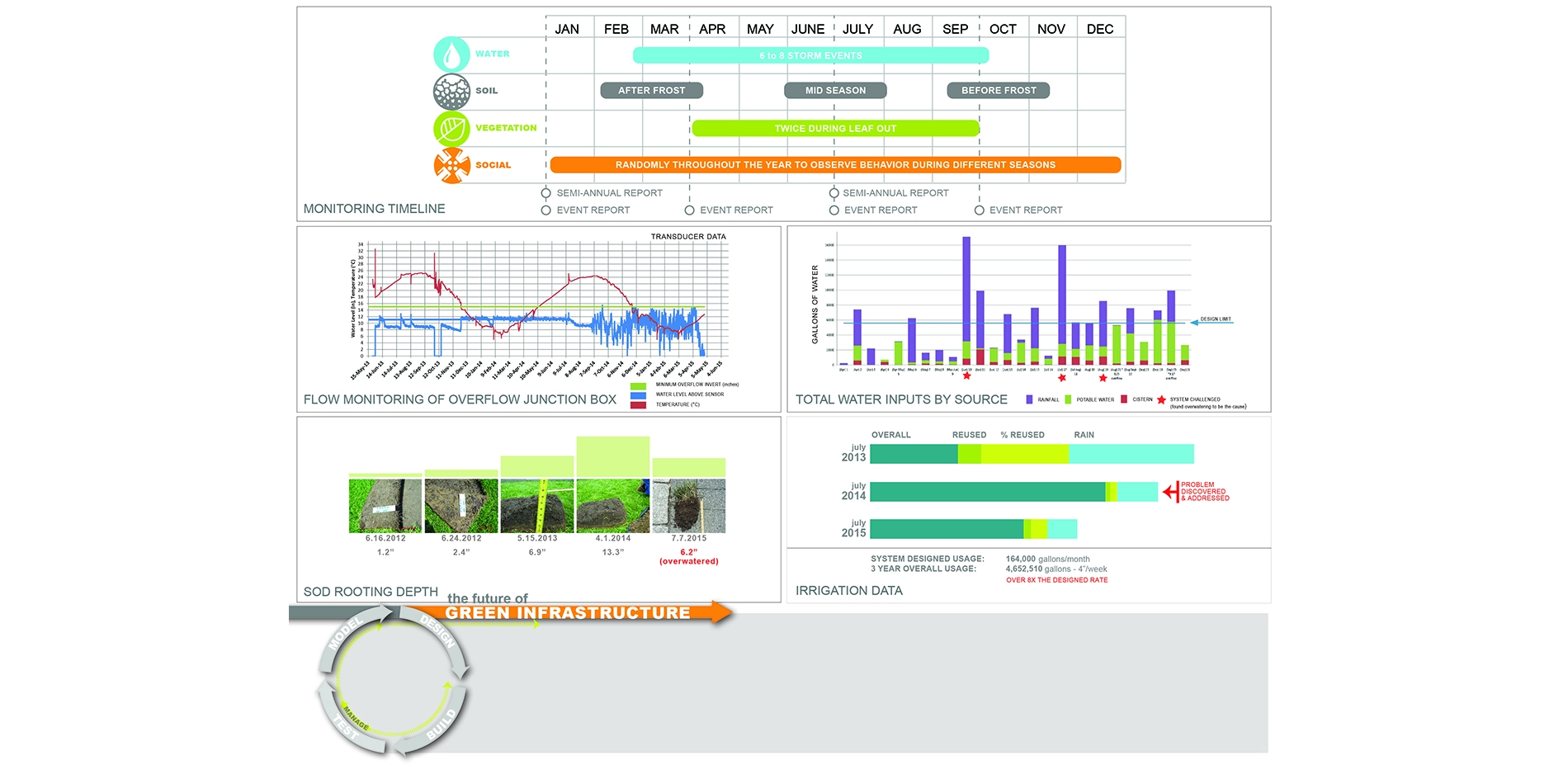
Task: Select the Event Report circle below October
Action: [x=980, y=210]
